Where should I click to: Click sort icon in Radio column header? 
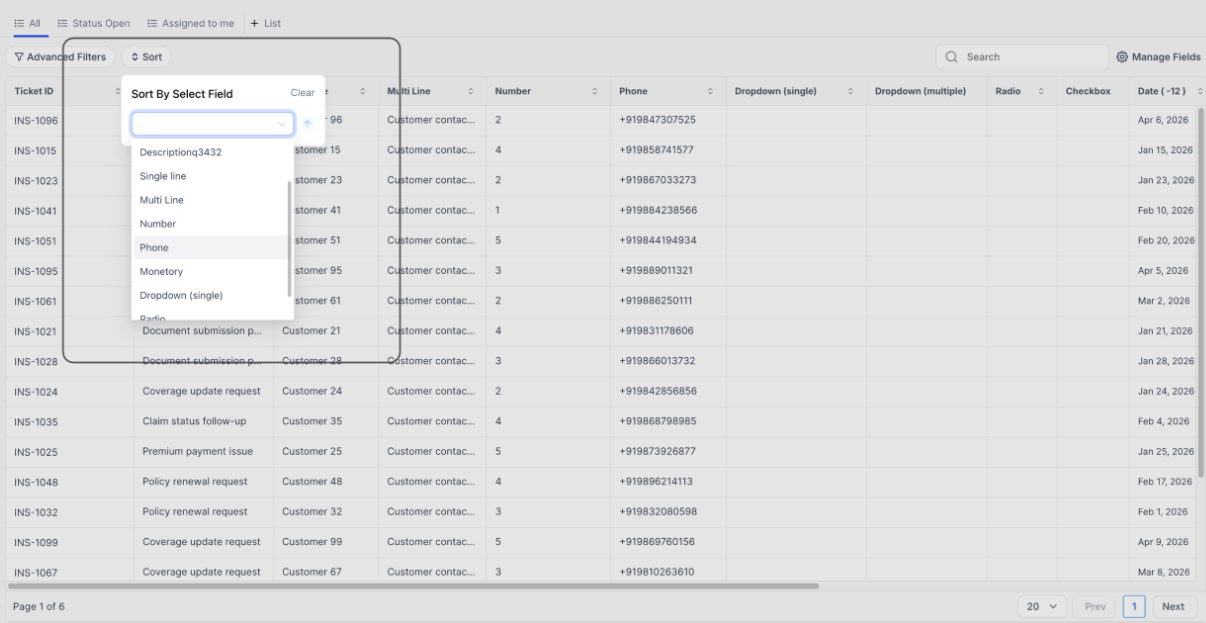[x=1041, y=92]
